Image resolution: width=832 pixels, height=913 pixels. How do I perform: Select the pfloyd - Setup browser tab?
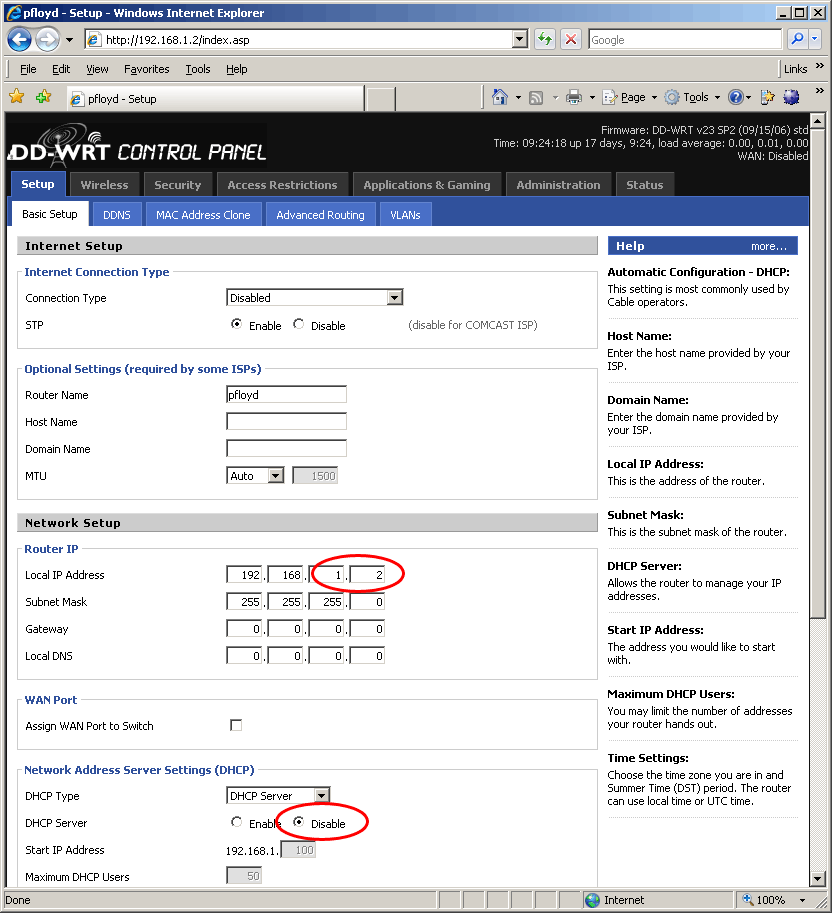click(x=216, y=98)
